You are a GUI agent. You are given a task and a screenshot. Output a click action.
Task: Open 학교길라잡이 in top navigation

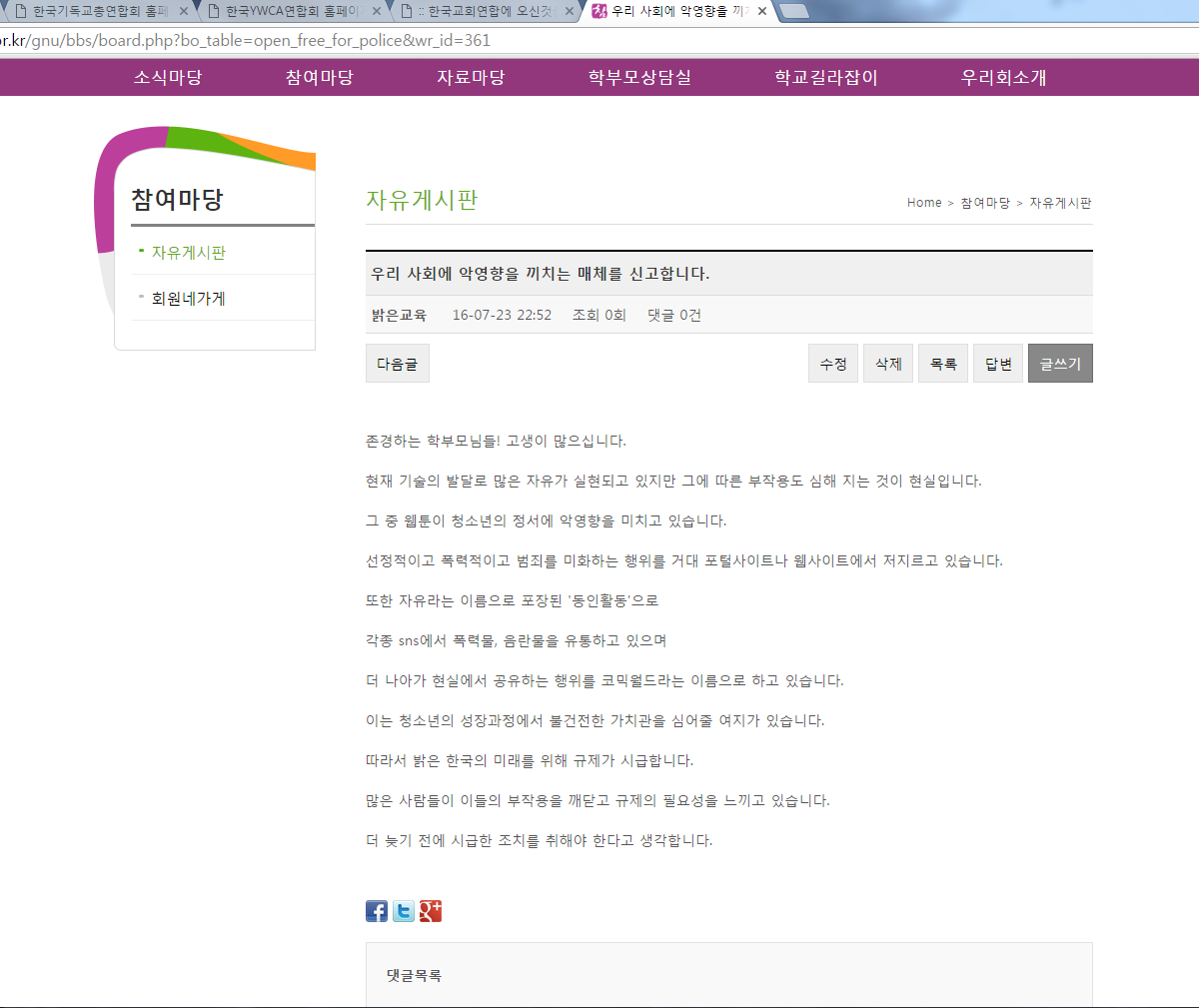tap(826, 78)
